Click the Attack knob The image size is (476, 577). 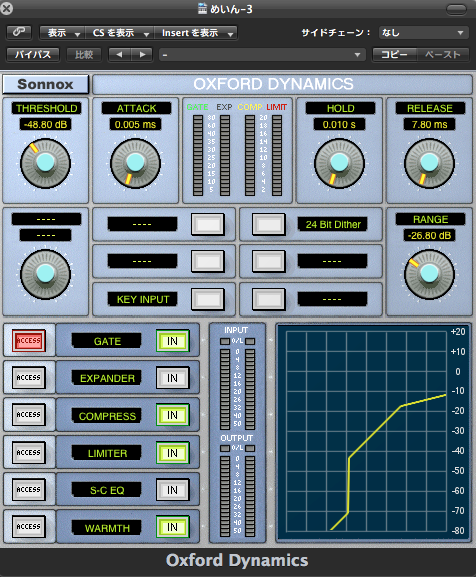[x=135, y=163]
